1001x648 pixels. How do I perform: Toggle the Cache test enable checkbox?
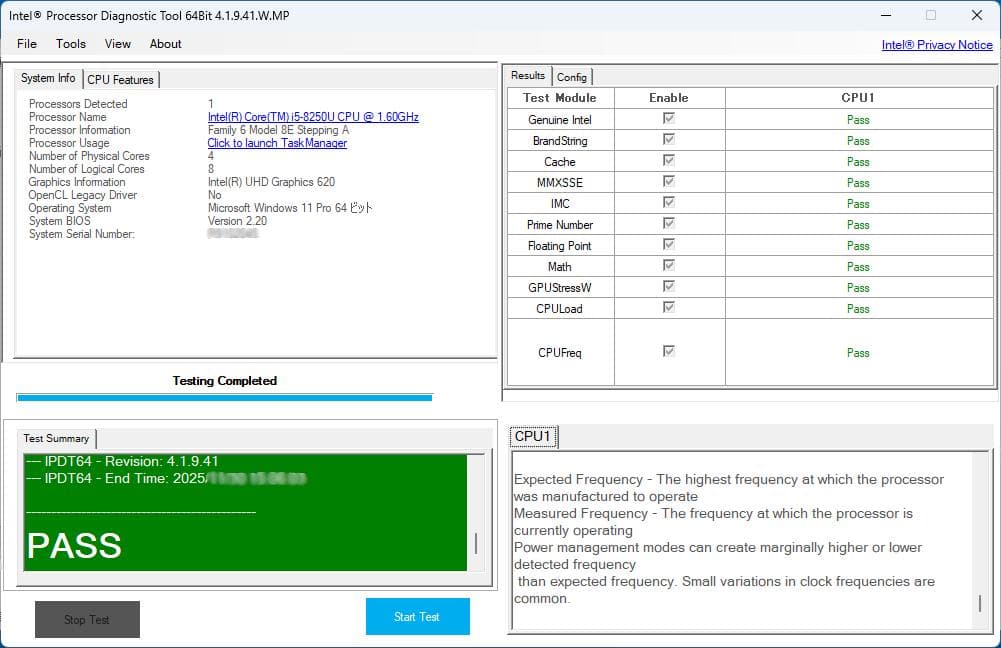669,161
